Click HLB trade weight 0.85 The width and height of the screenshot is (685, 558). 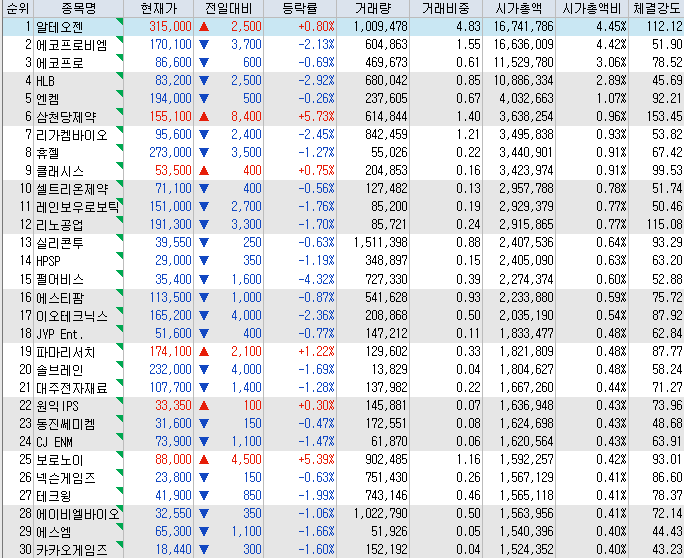[468, 80]
